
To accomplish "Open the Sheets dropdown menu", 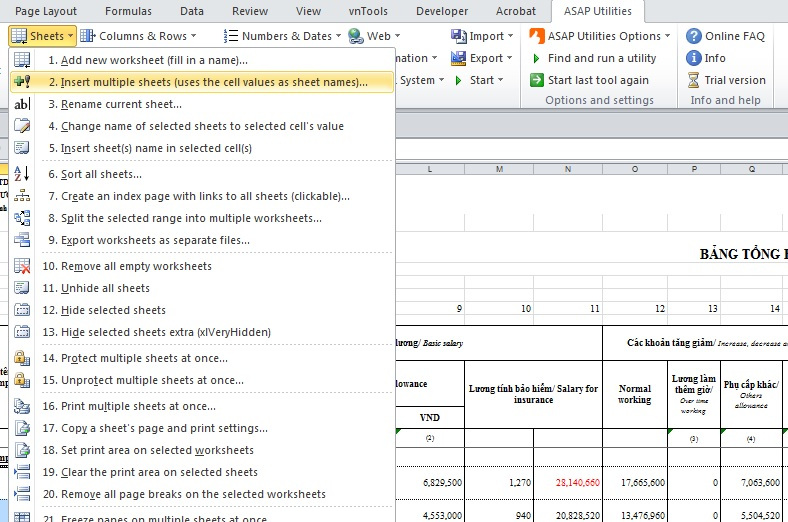I will (x=43, y=36).
